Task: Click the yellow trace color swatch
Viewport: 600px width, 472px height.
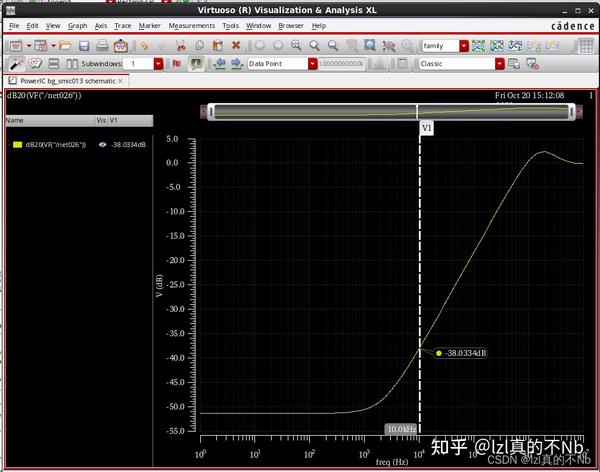Action: pyautogui.click(x=17, y=145)
